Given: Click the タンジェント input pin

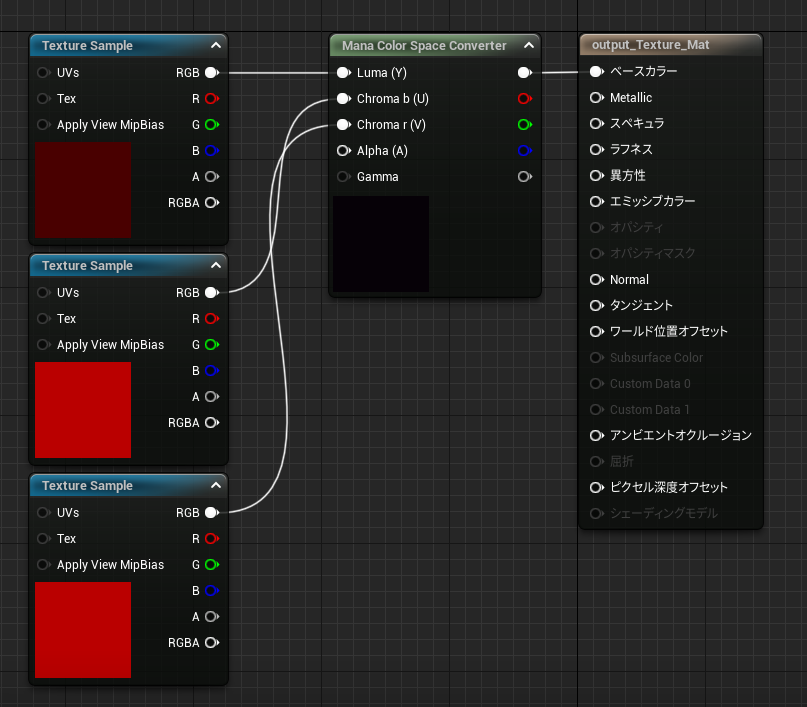Looking at the screenshot, I should [597, 306].
